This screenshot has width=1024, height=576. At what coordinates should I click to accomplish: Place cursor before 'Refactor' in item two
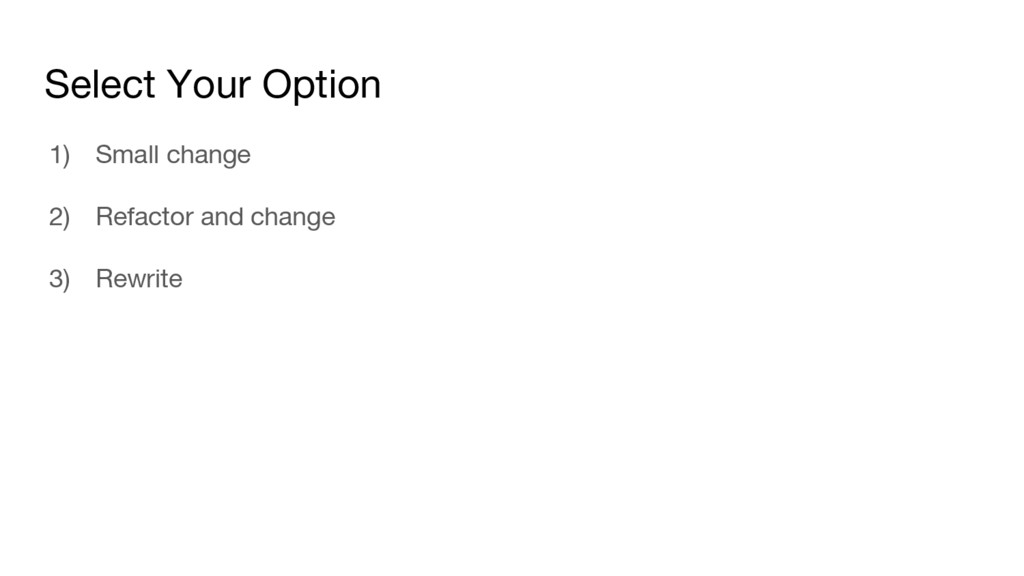pos(96,217)
